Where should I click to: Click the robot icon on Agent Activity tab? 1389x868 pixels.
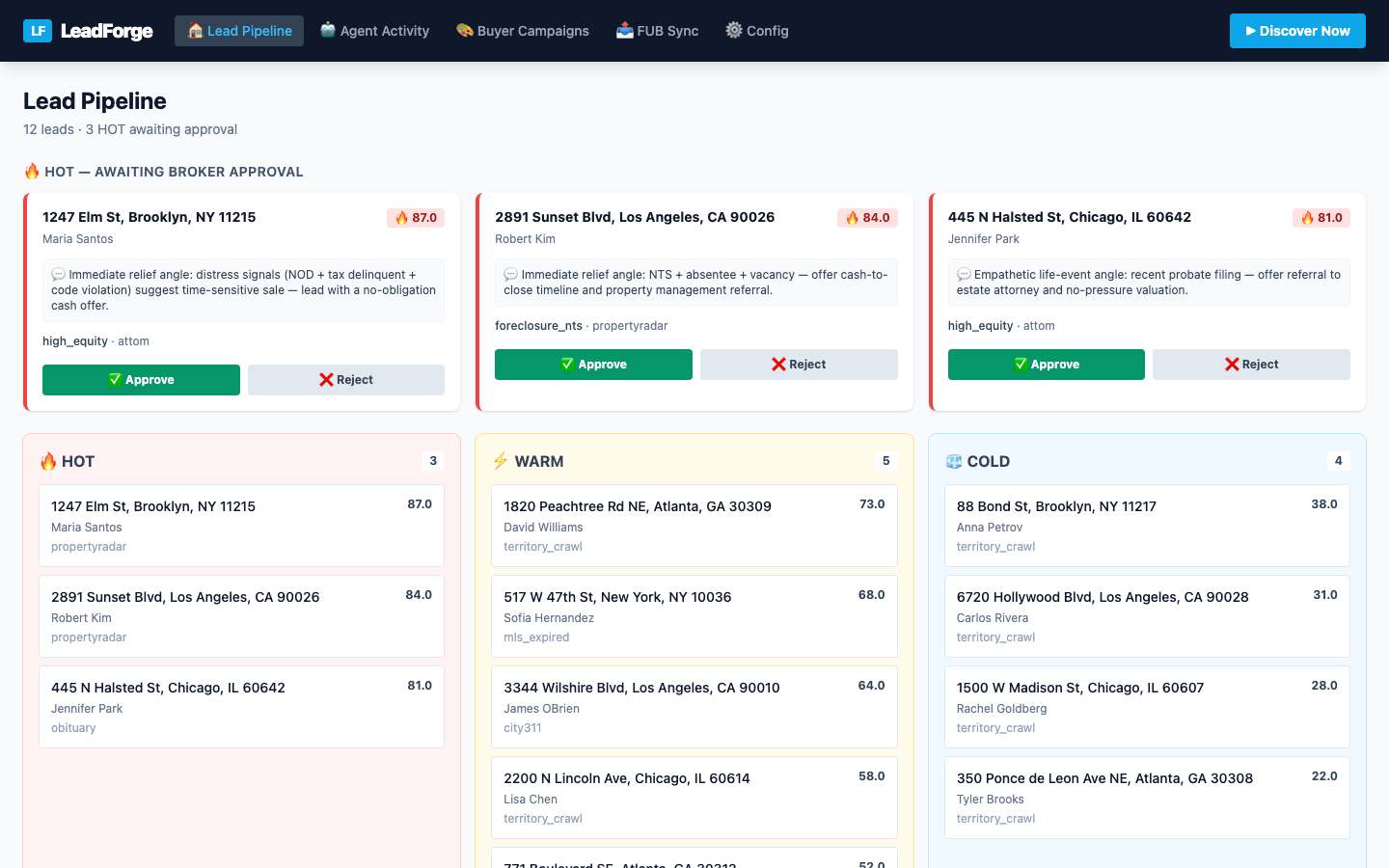pyautogui.click(x=328, y=30)
